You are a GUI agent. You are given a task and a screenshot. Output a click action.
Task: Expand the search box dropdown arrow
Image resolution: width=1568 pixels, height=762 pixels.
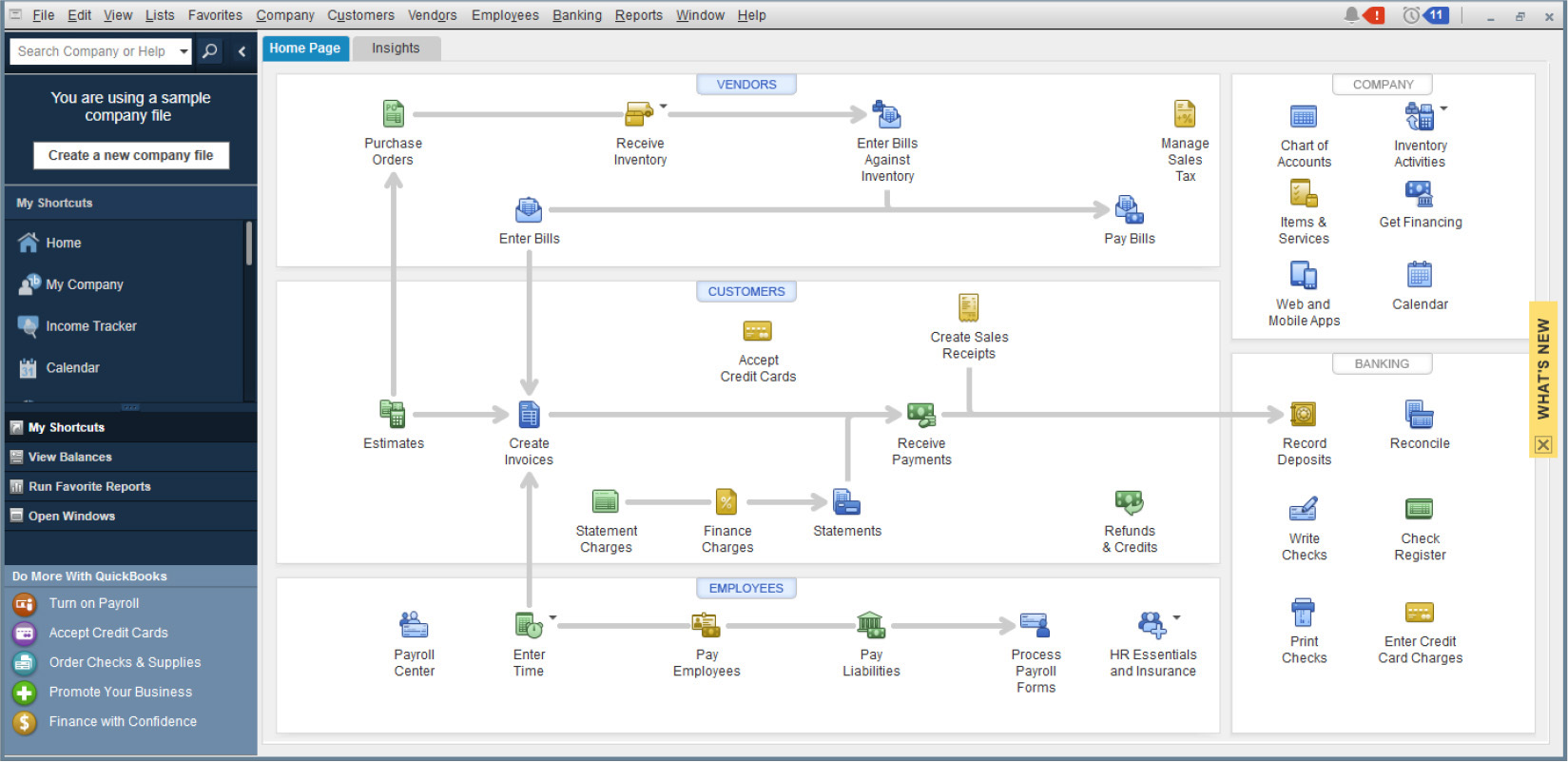click(184, 51)
